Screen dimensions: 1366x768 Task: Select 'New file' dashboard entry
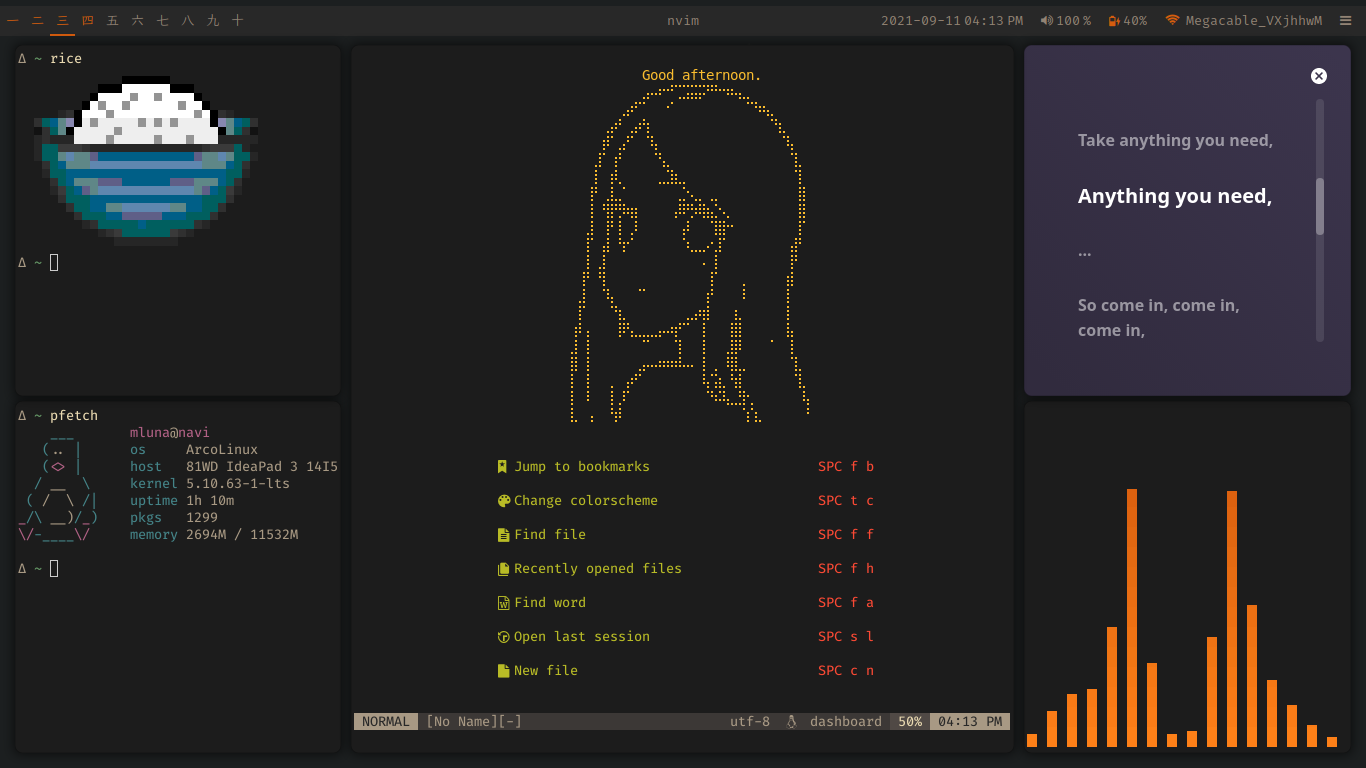pos(546,671)
